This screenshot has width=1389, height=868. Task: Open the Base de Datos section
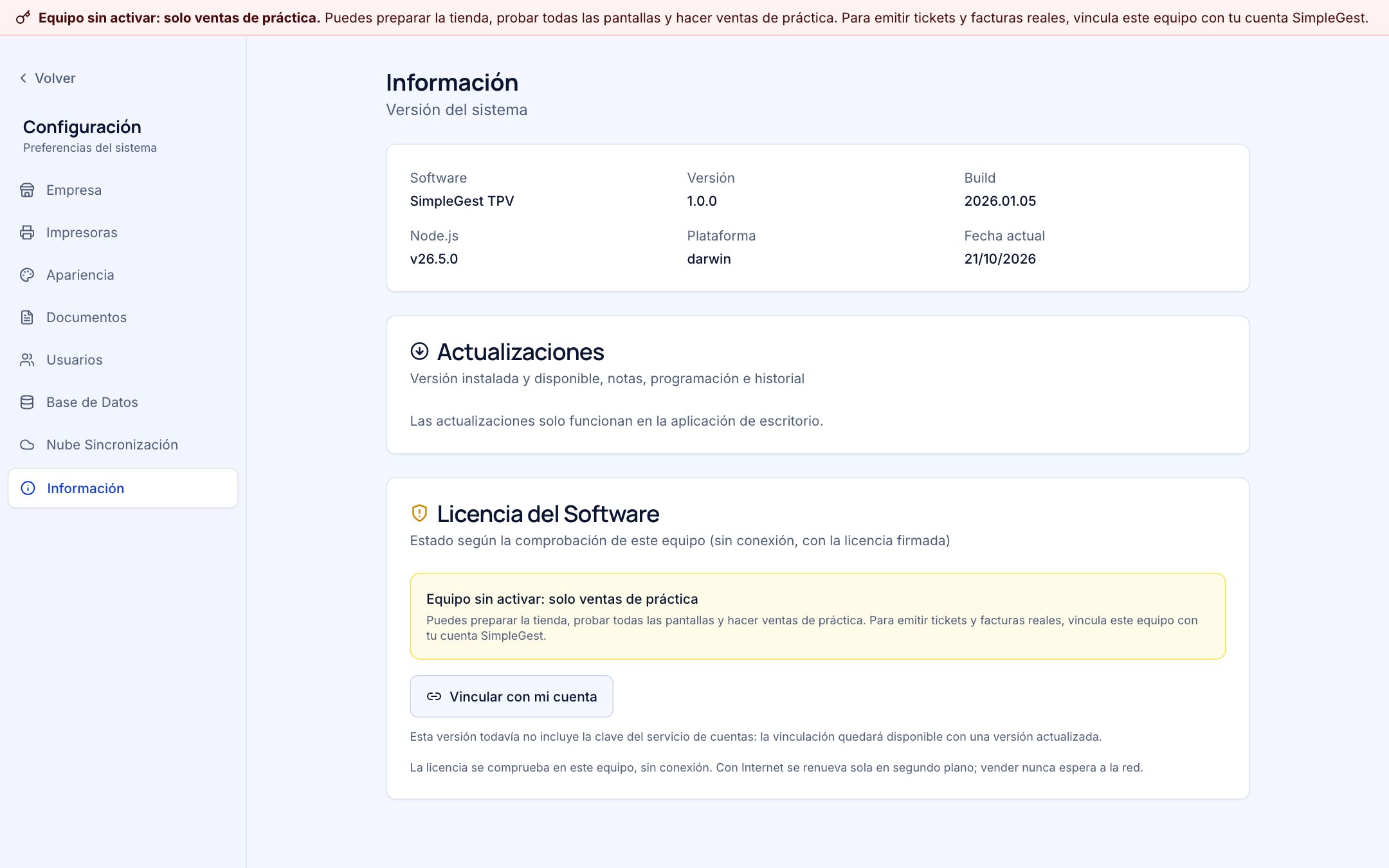click(123, 402)
